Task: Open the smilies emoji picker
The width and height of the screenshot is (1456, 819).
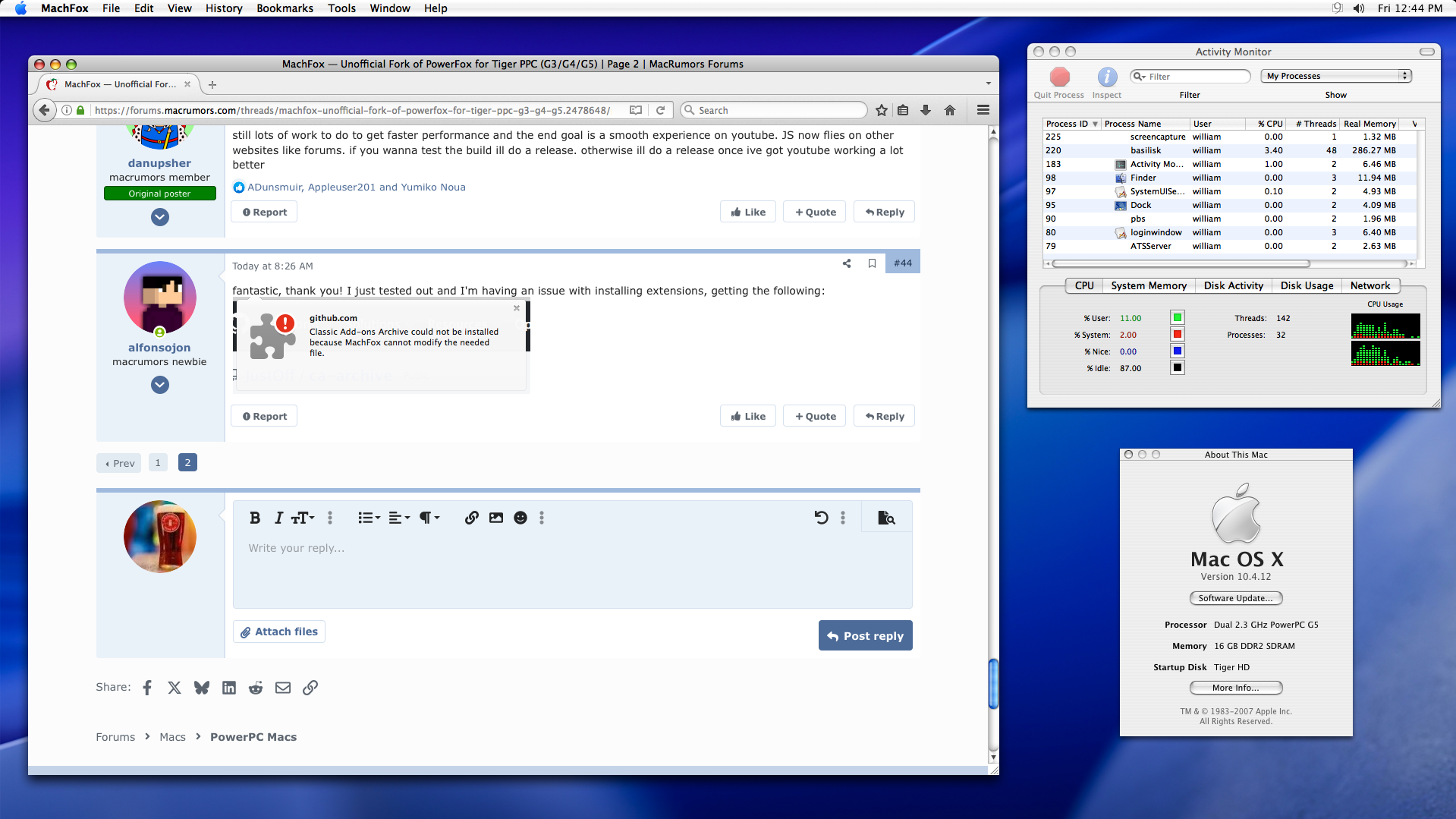Action: [520, 518]
